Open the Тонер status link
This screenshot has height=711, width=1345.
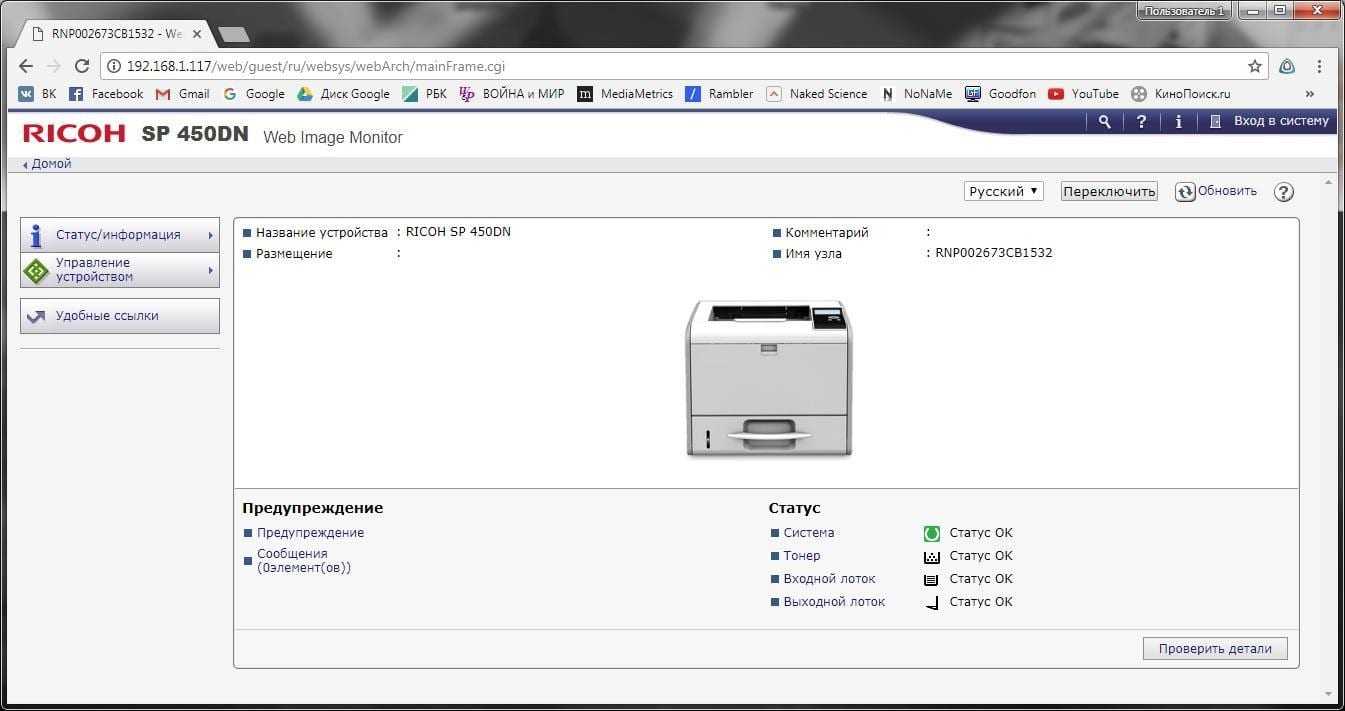point(801,556)
